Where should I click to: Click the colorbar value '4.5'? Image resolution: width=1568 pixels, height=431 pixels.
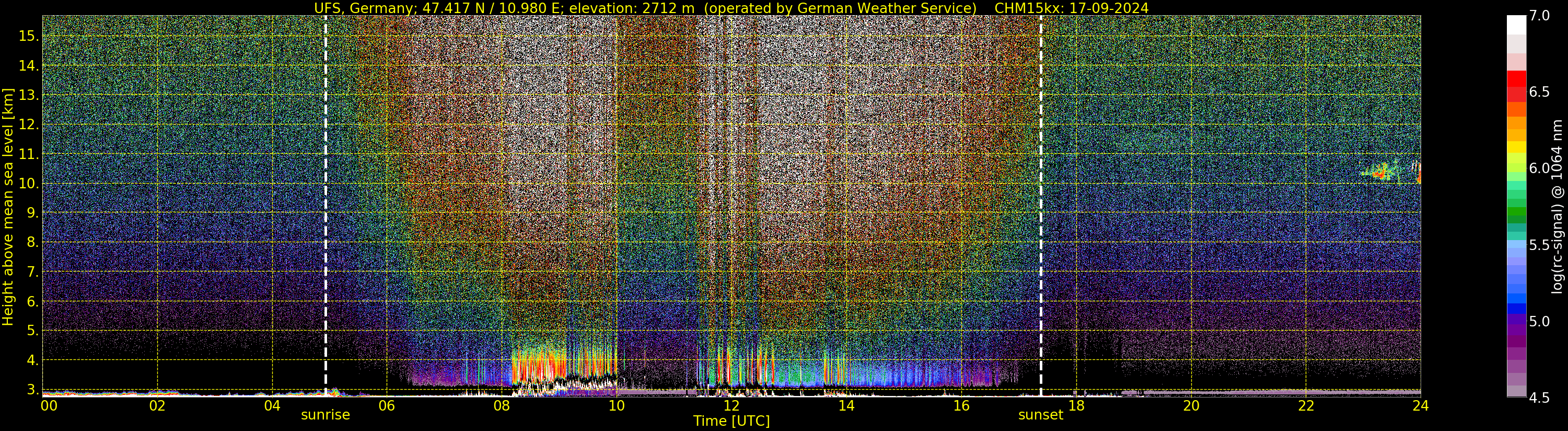pyautogui.click(x=1539, y=398)
